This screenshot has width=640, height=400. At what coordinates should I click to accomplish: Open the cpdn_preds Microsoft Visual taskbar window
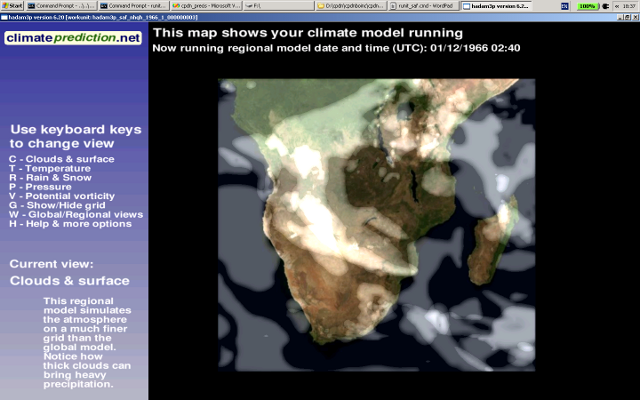(x=206, y=6)
